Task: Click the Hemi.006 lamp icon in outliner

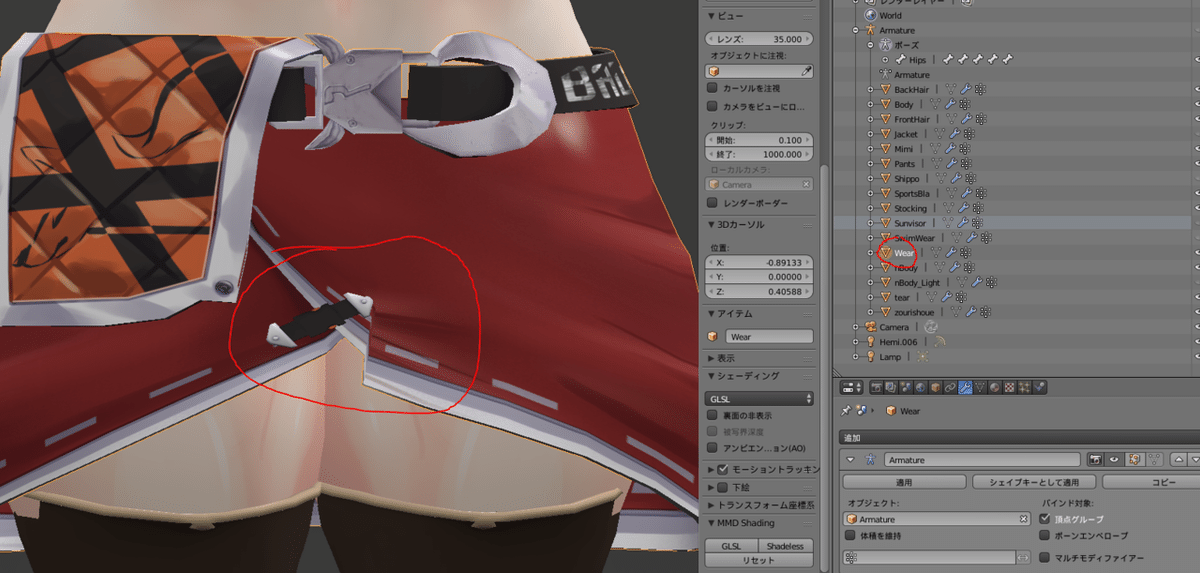Action: 870,341
